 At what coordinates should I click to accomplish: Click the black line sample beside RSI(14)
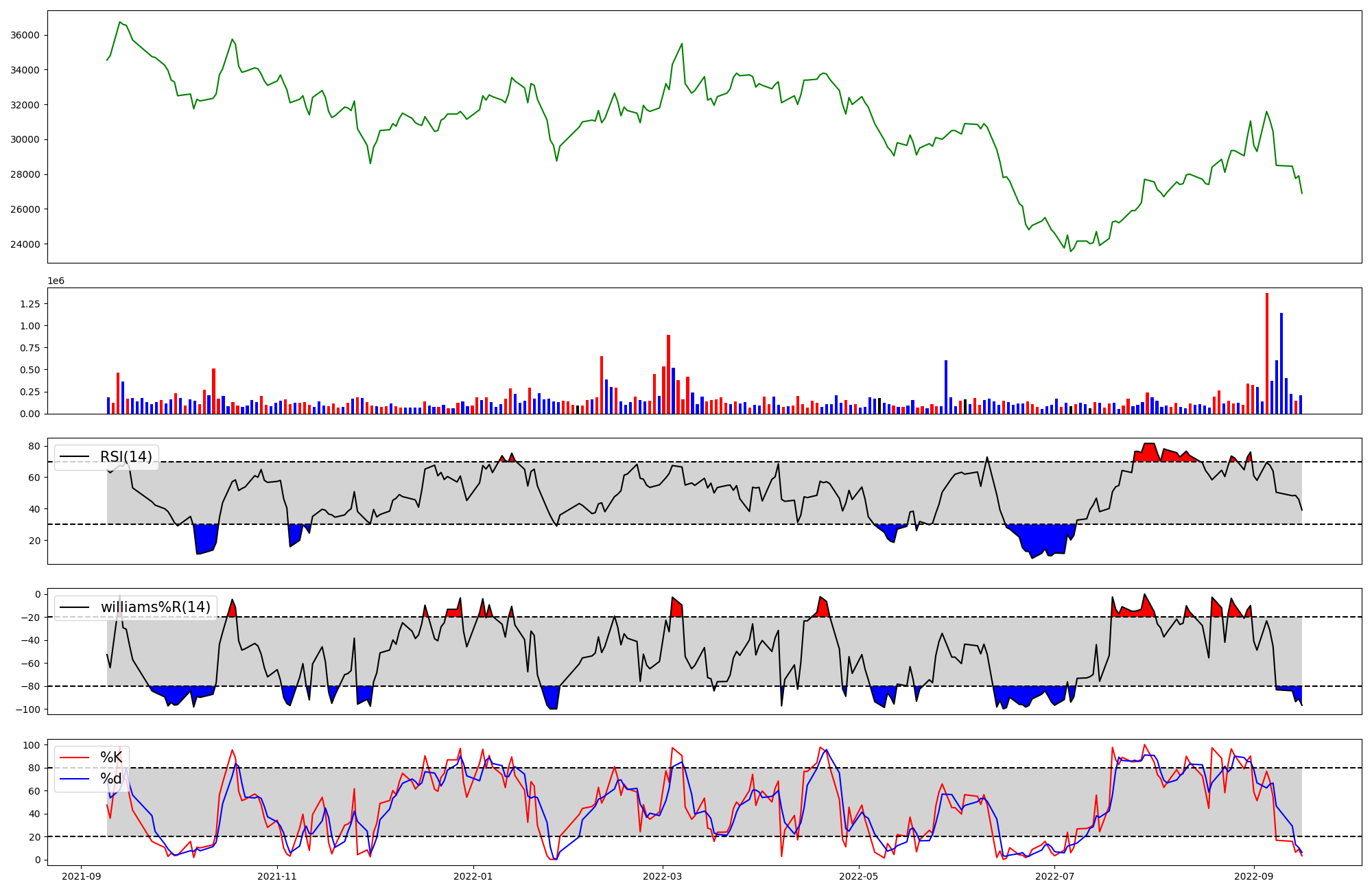75,457
